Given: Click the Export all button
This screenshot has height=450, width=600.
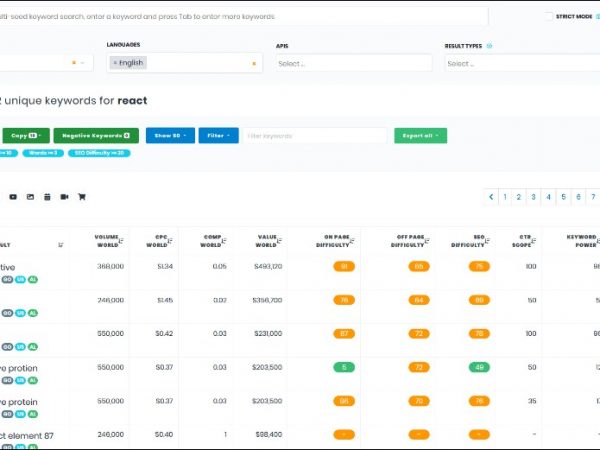Looking at the screenshot, I should point(420,135).
